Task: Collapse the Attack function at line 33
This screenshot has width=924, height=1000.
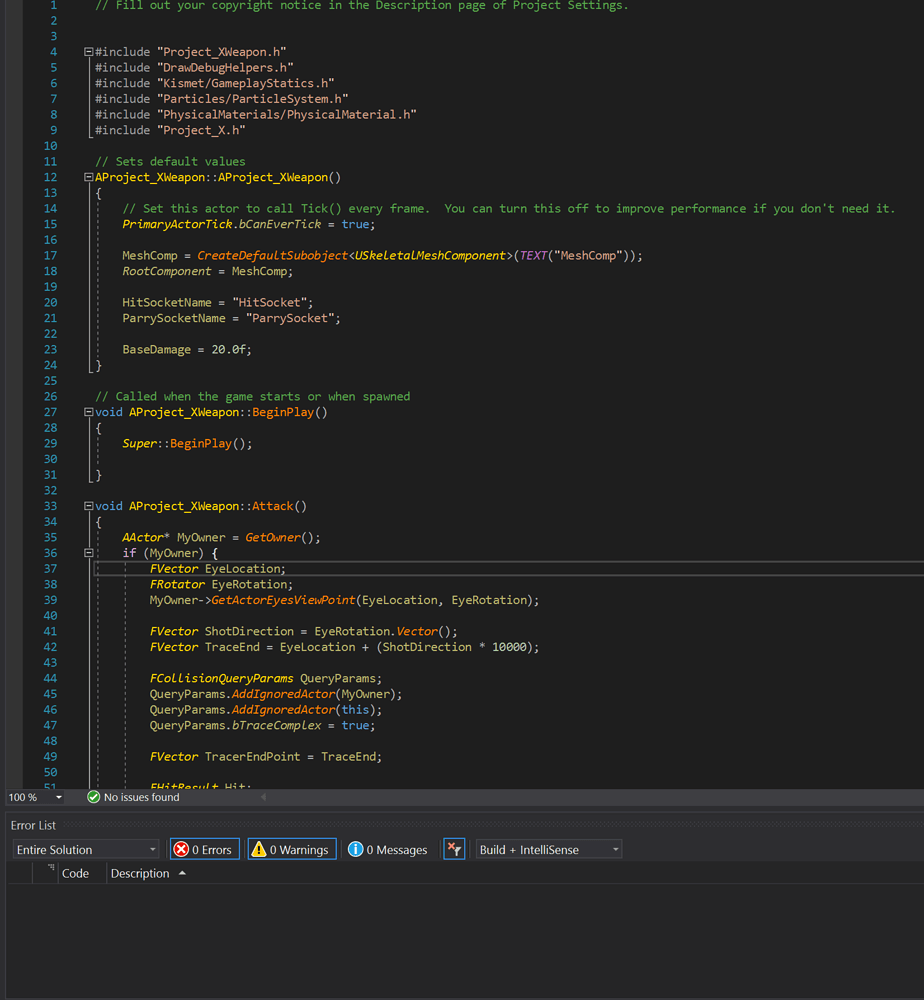Action: coord(89,506)
